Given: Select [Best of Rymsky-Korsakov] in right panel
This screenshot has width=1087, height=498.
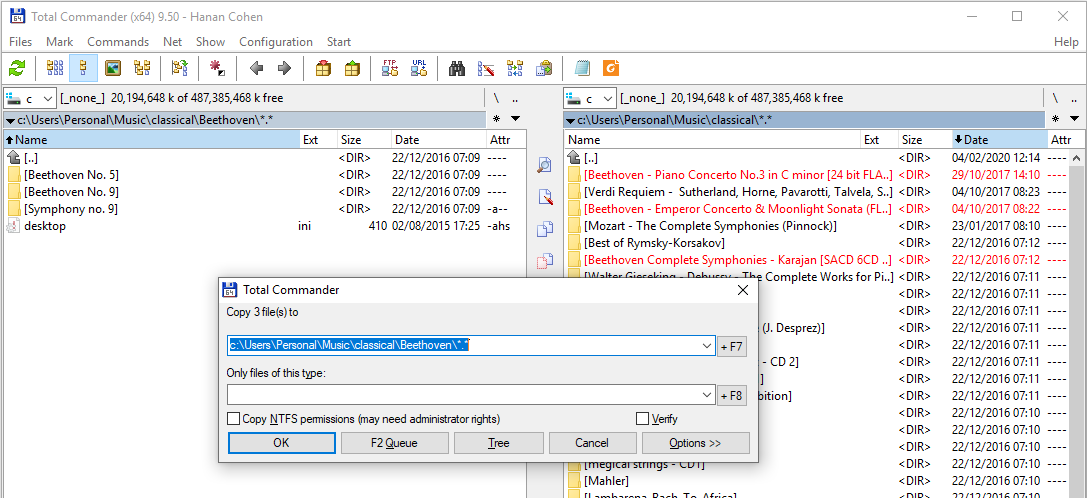Looking at the screenshot, I should (654, 243).
